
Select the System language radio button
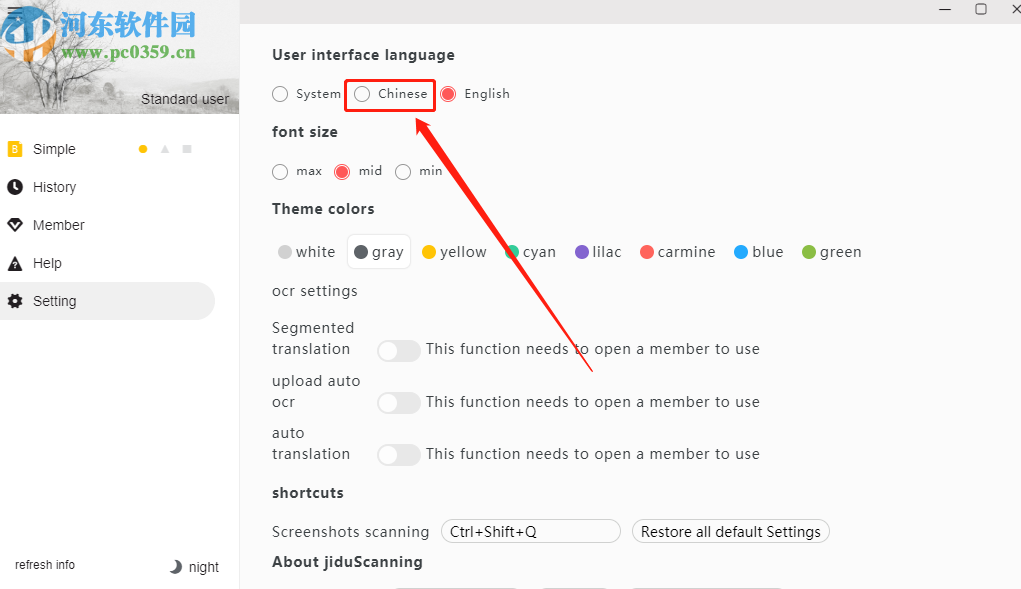coord(280,94)
